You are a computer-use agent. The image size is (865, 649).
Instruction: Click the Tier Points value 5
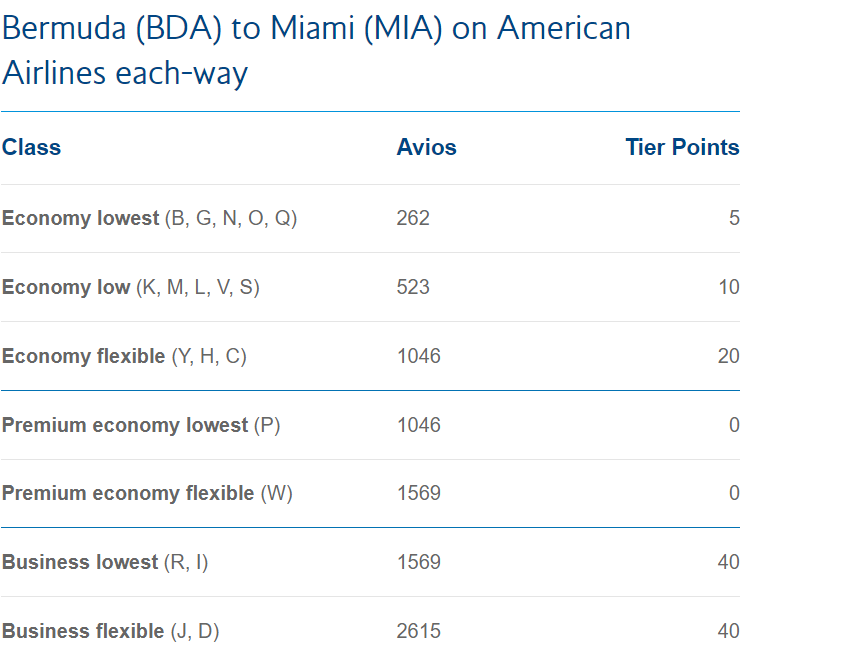(x=734, y=218)
